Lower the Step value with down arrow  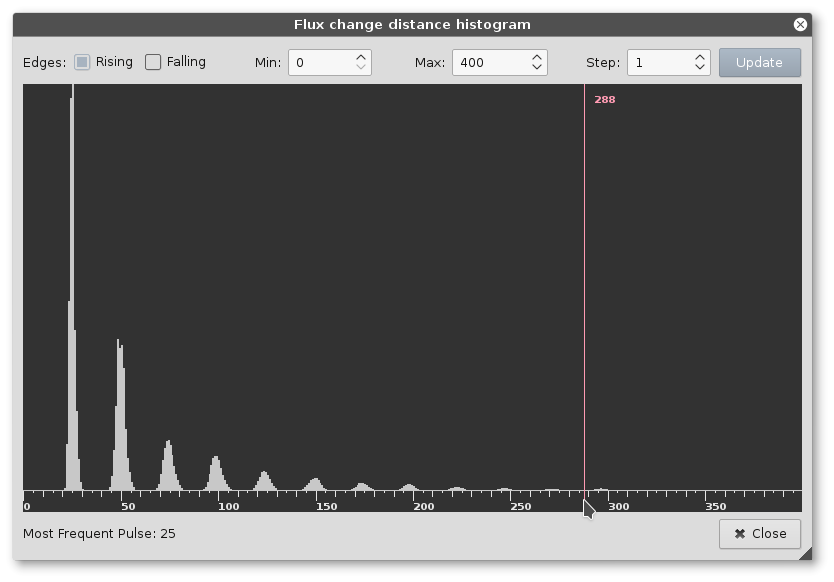(x=700, y=69)
